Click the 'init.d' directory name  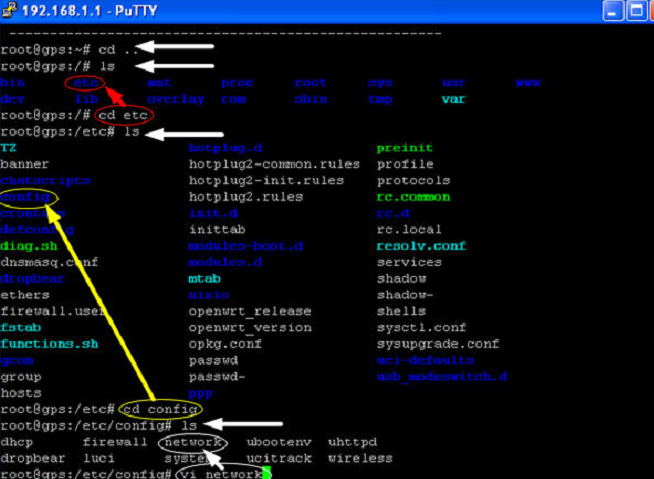click(213, 213)
